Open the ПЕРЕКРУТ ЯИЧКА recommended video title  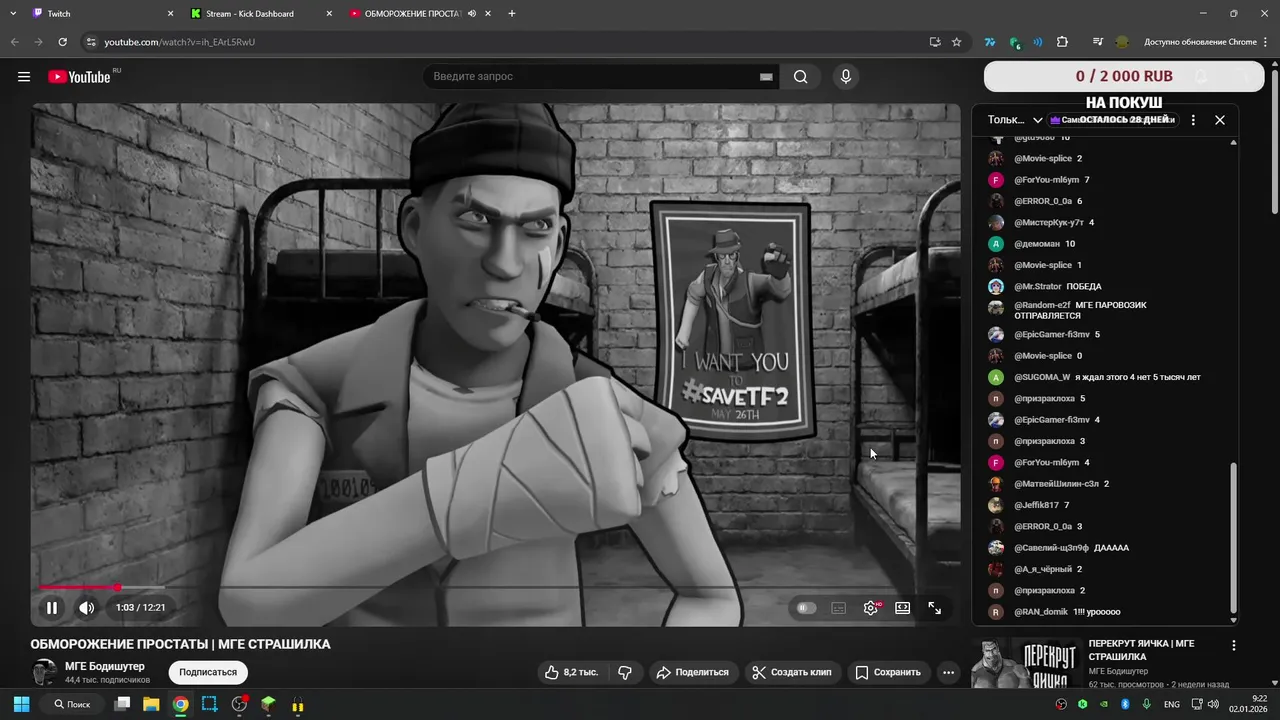click(x=1141, y=650)
